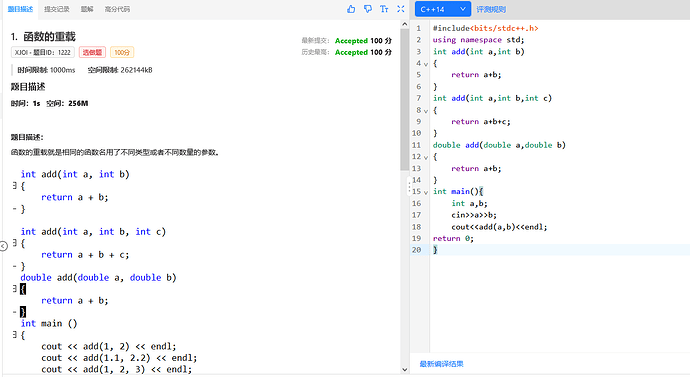The width and height of the screenshot is (690, 377).
Task: Click the XJOI 题目ID: 1222 tag
Action: click(x=43, y=52)
